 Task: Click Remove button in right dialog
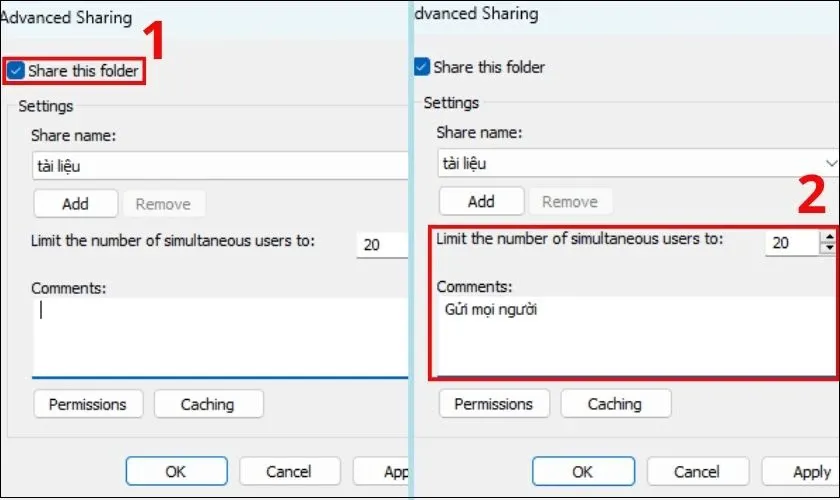click(570, 202)
